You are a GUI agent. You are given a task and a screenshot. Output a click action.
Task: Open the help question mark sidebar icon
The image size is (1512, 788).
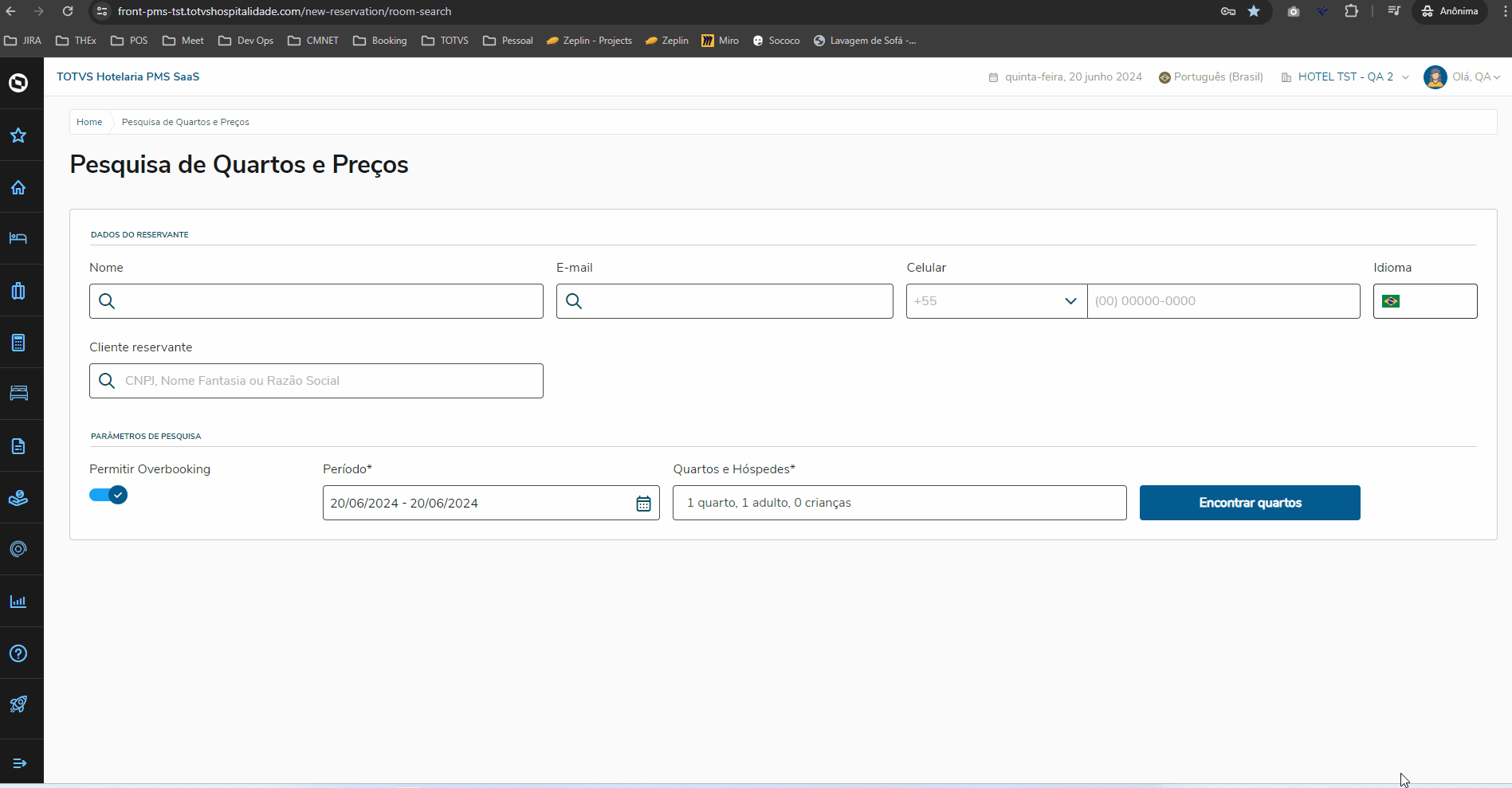[x=18, y=653]
